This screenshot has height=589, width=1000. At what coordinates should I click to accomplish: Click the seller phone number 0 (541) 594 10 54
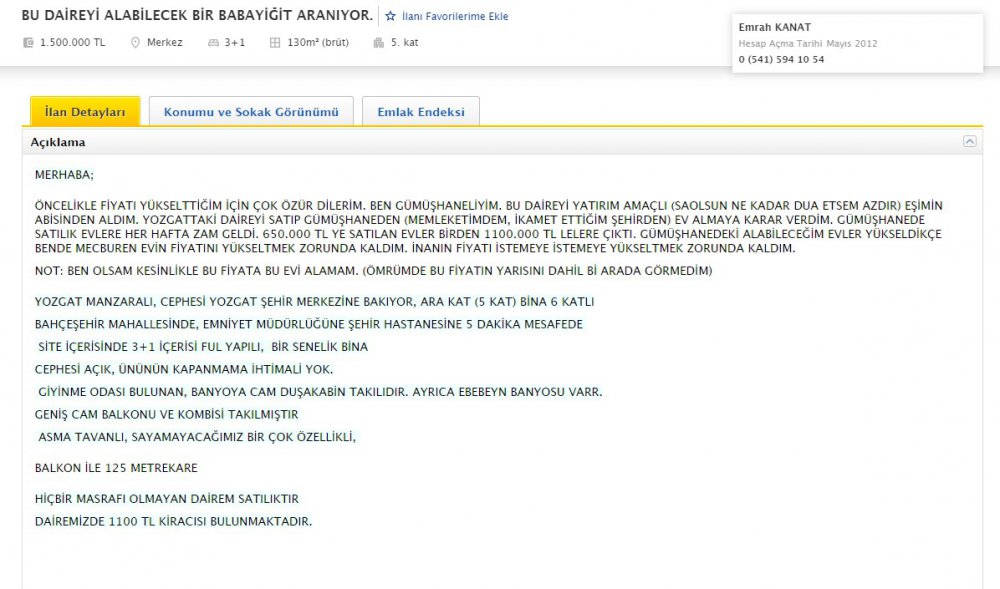781,59
